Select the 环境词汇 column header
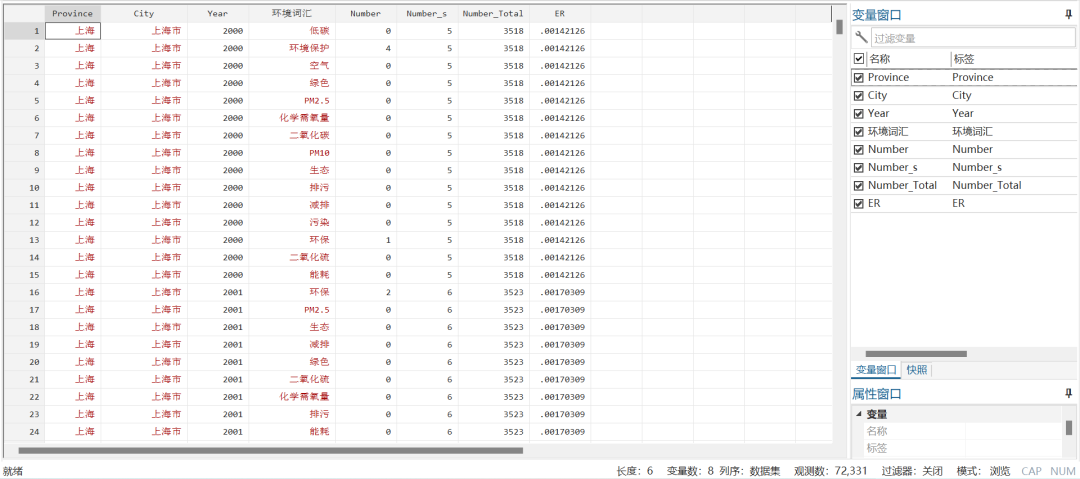The width and height of the screenshot is (1080, 479). 292,13
